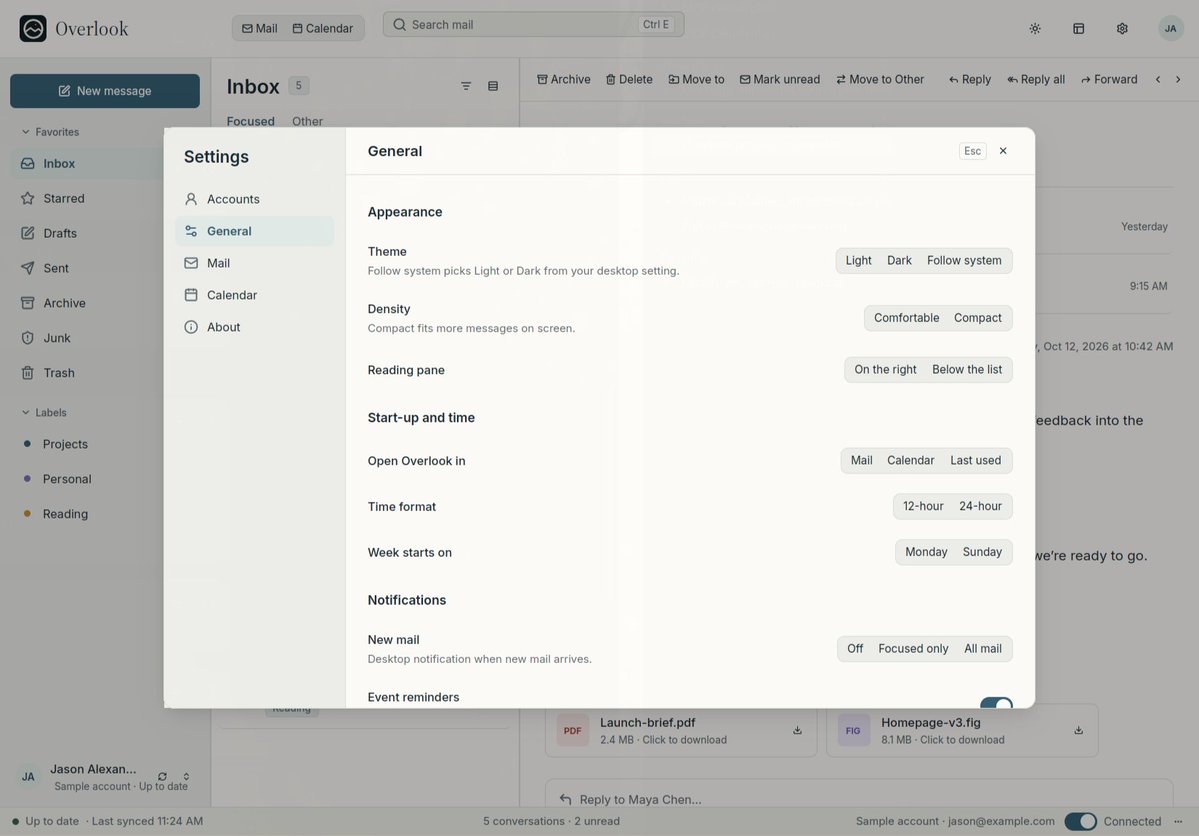Viewport: 1199px width, 836px height.
Task: Click Reply all button
Action: (1035, 80)
